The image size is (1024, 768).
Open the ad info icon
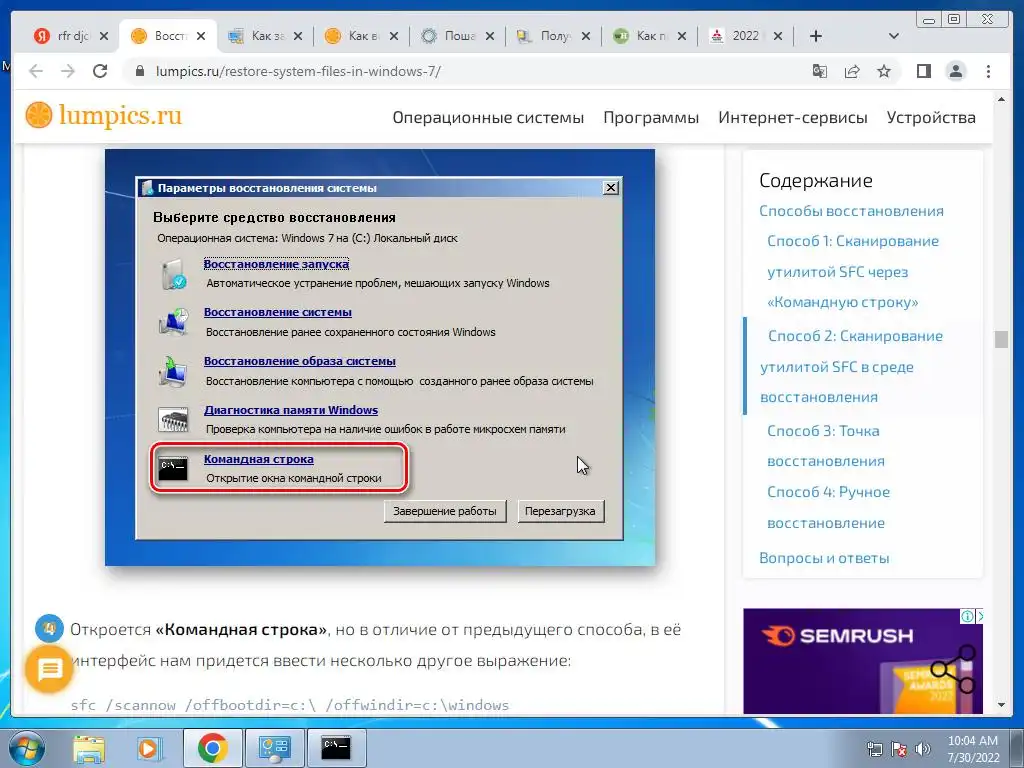click(967, 616)
